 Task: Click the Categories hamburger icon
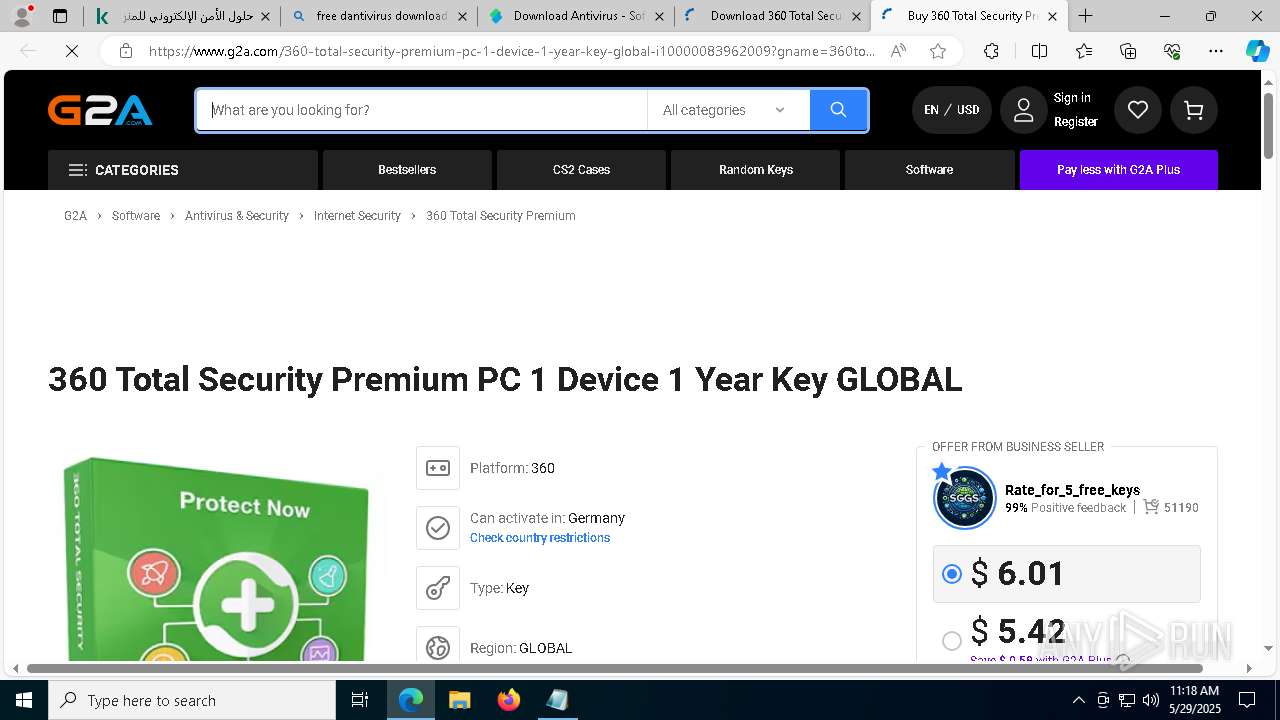(x=77, y=170)
